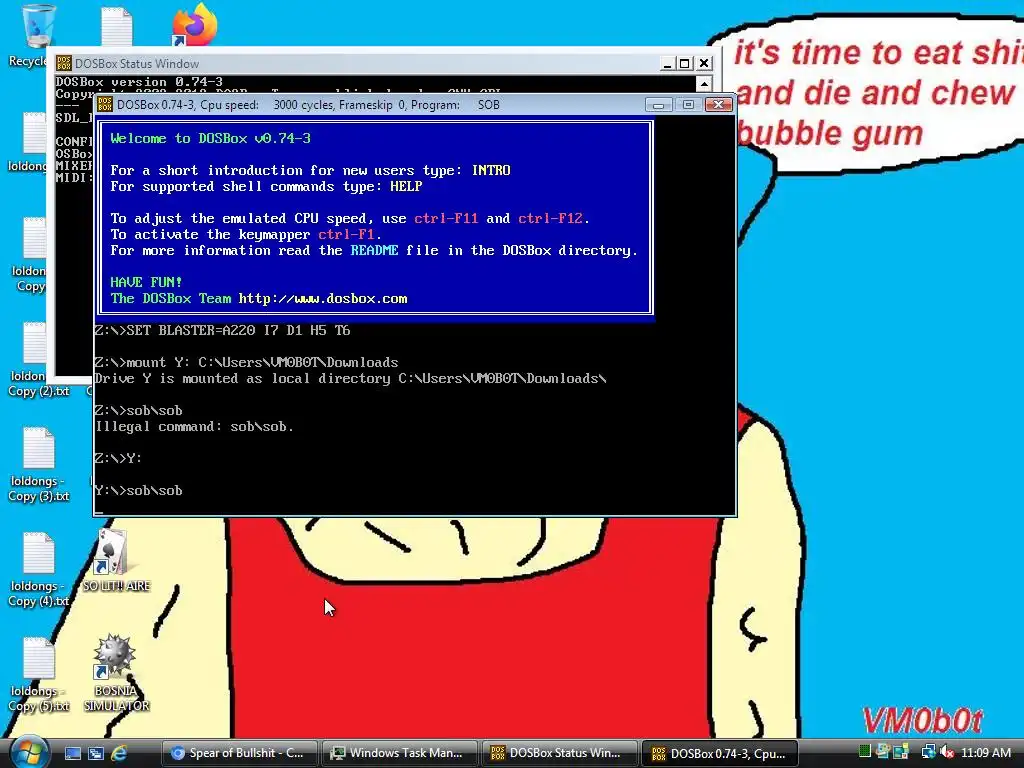This screenshot has height=768, width=1024.
Task: Maximize the DOSBox Status Window
Action: pyautogui.click(x=684, y=63)
